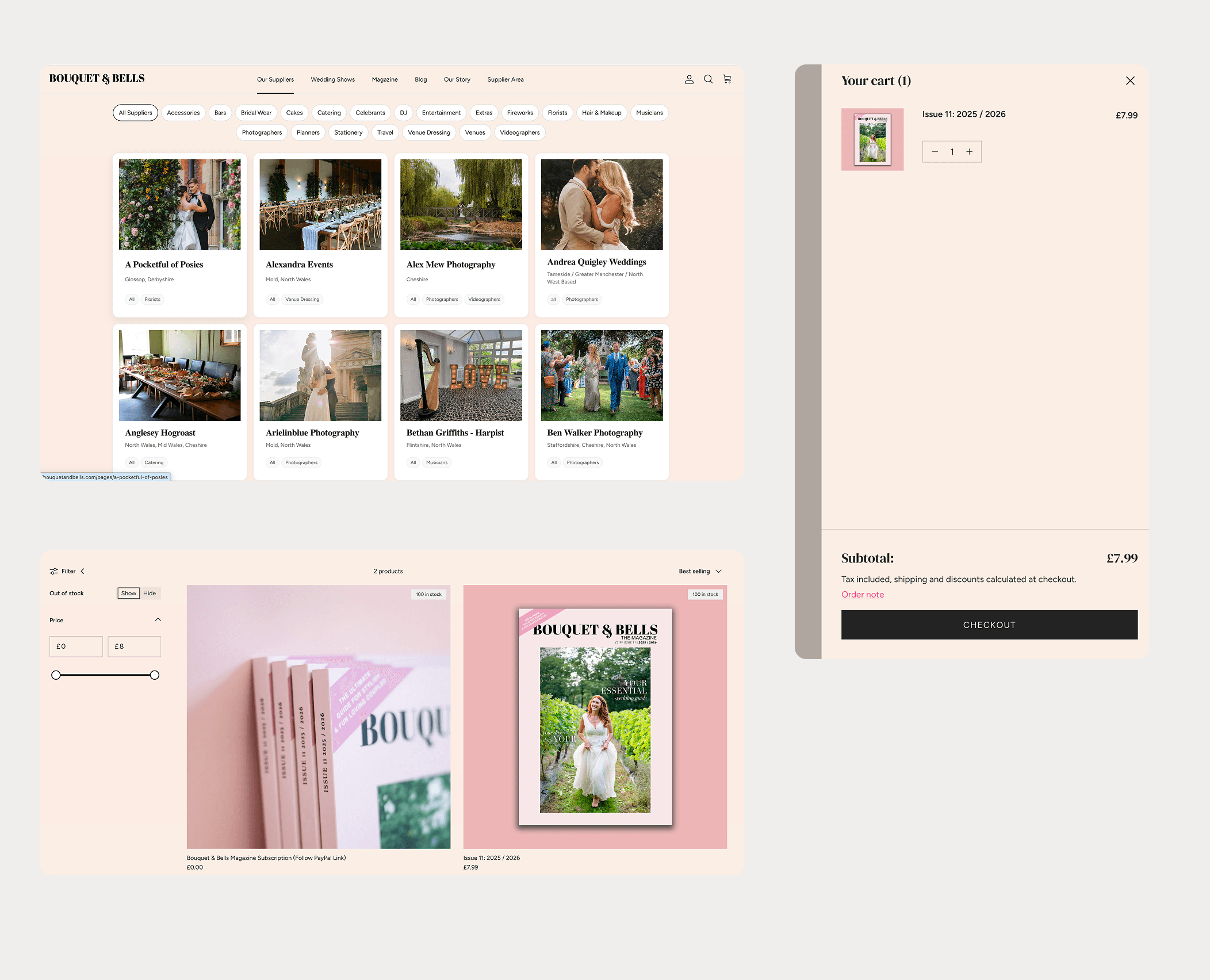Open the Wedding Shows menu item

332,79
